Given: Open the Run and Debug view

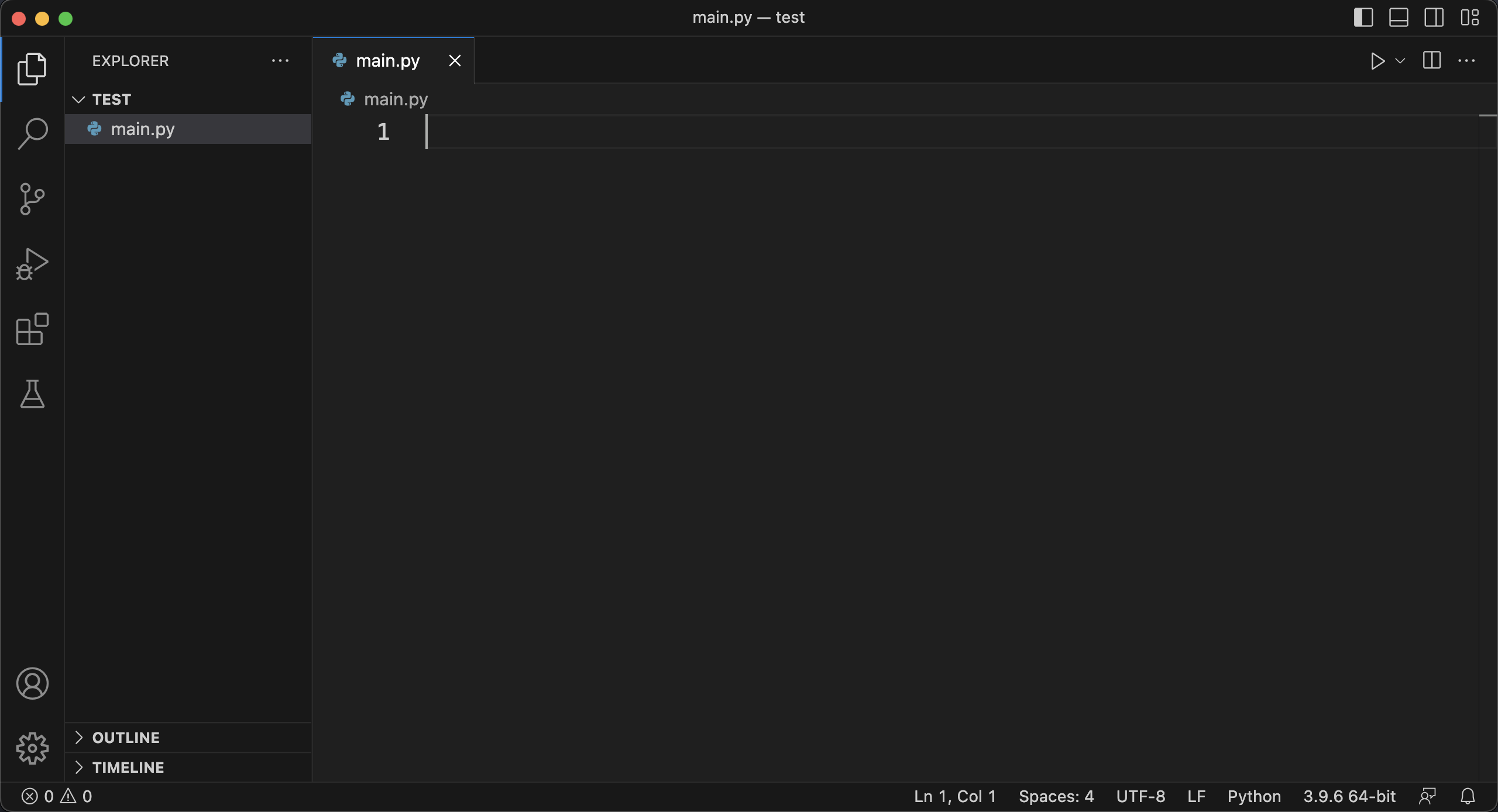Looking at the screenshot, I should [32, 264].
